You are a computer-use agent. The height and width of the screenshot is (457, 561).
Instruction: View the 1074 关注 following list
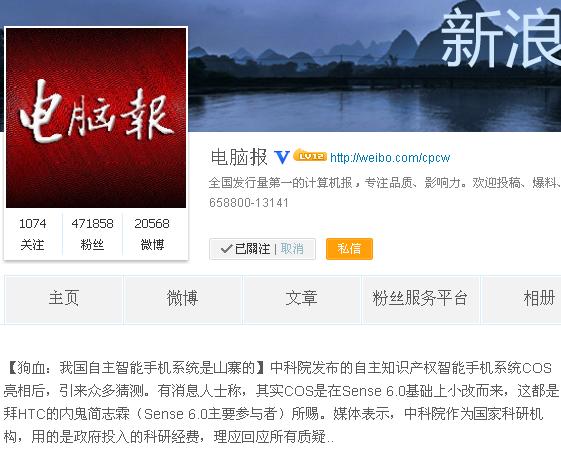coord(33,234)
